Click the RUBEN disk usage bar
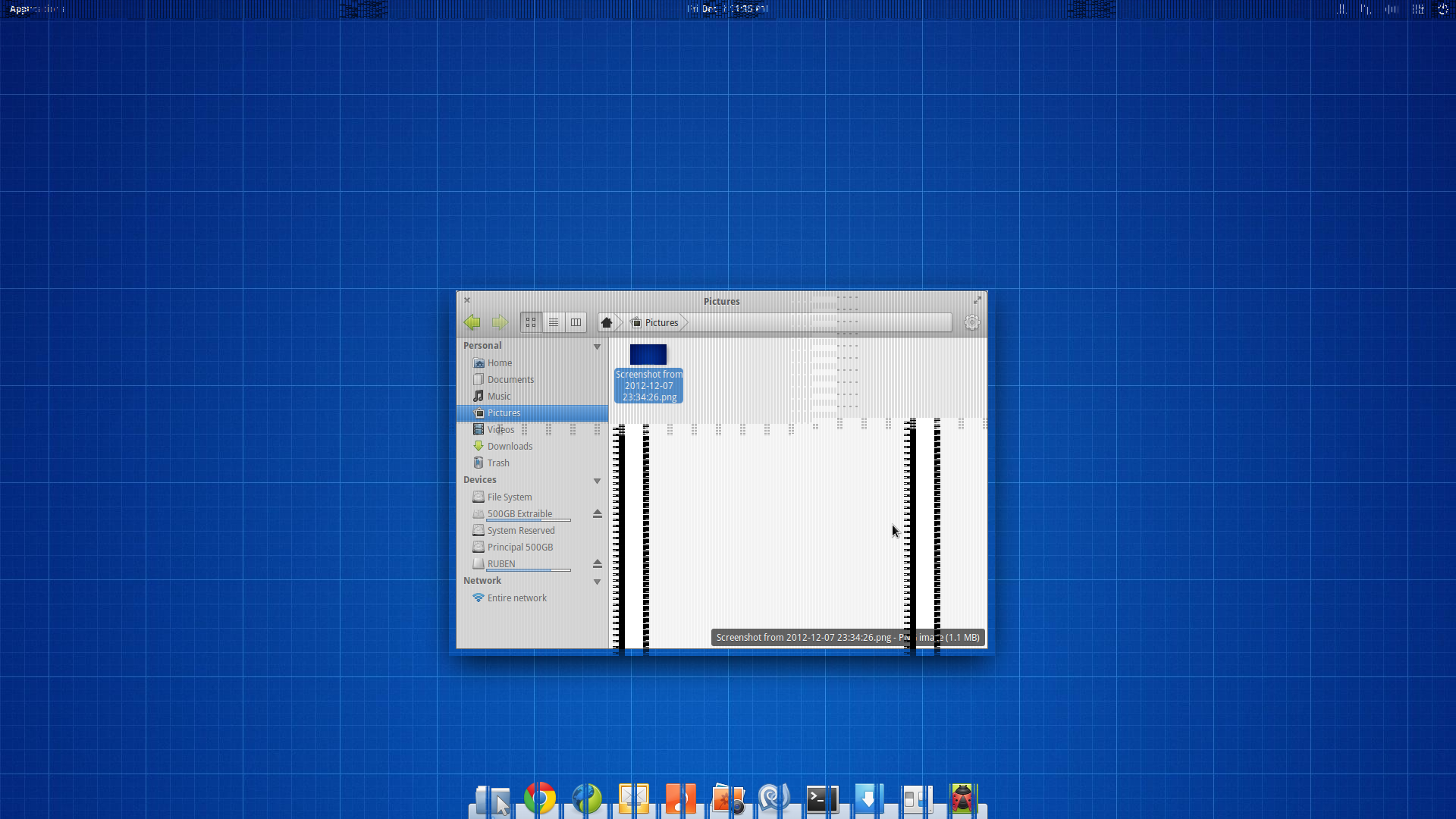 coord(529,570)
